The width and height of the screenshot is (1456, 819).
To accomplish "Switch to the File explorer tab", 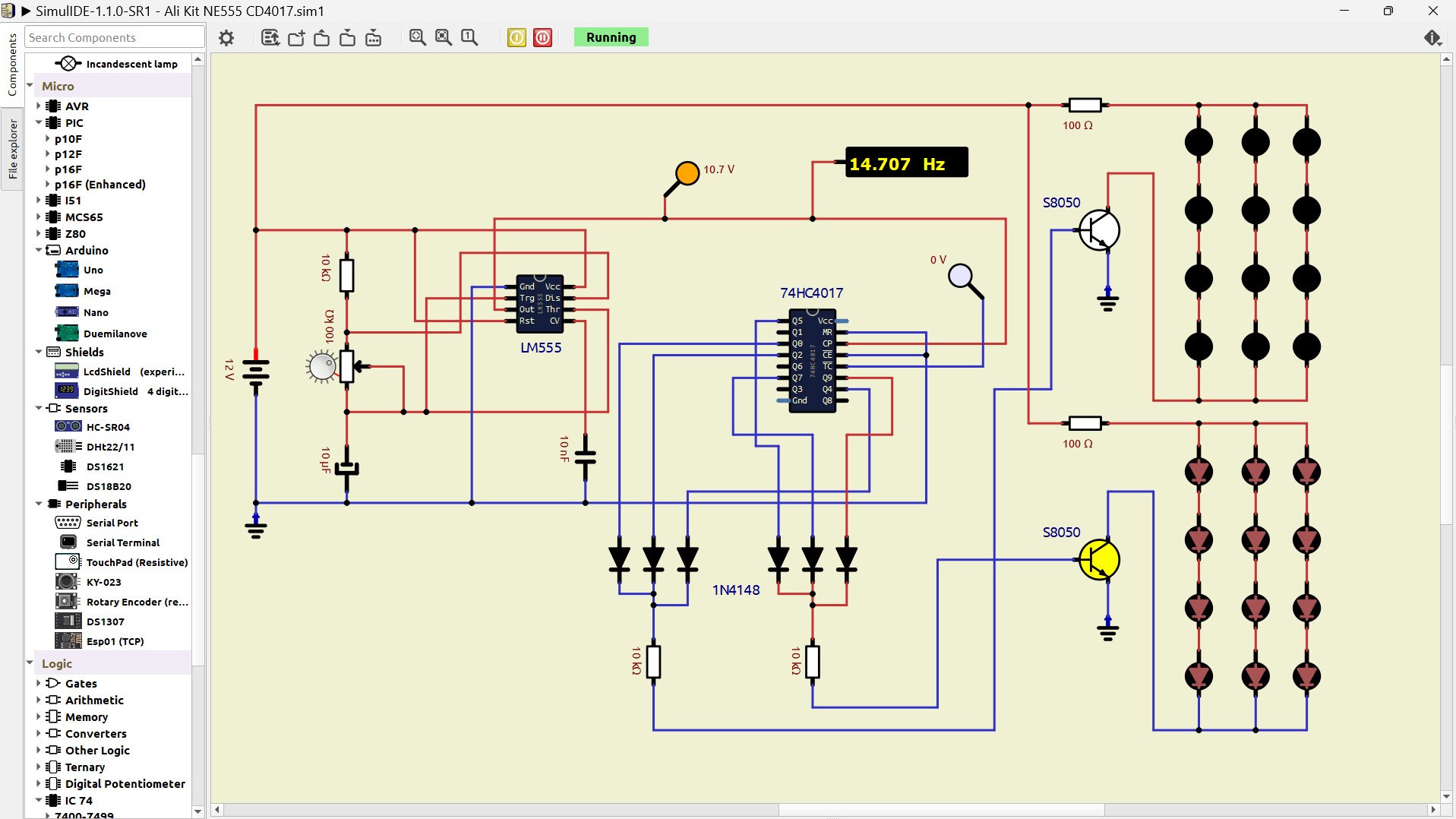I will [x=12, y=149].
